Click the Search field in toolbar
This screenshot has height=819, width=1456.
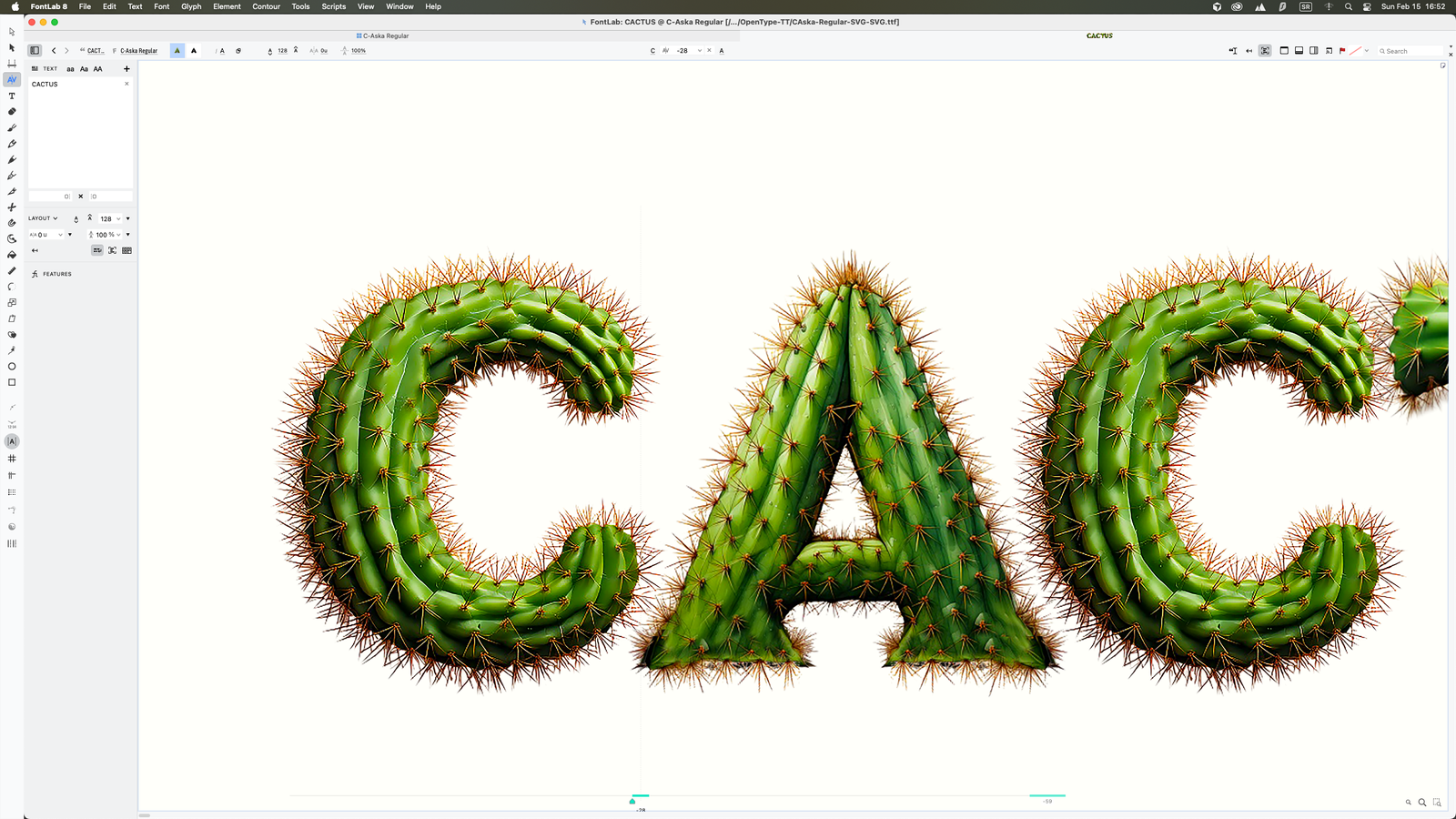(x=1410, y=51)
